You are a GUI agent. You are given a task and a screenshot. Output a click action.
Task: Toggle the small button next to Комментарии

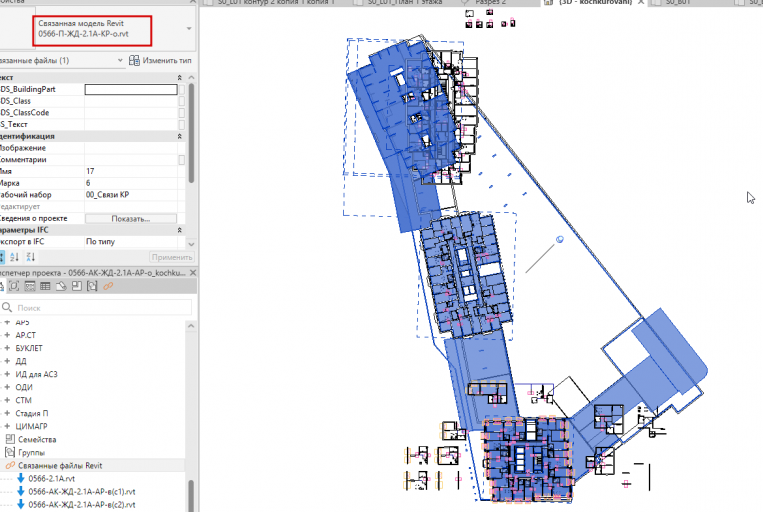(182, 160)
